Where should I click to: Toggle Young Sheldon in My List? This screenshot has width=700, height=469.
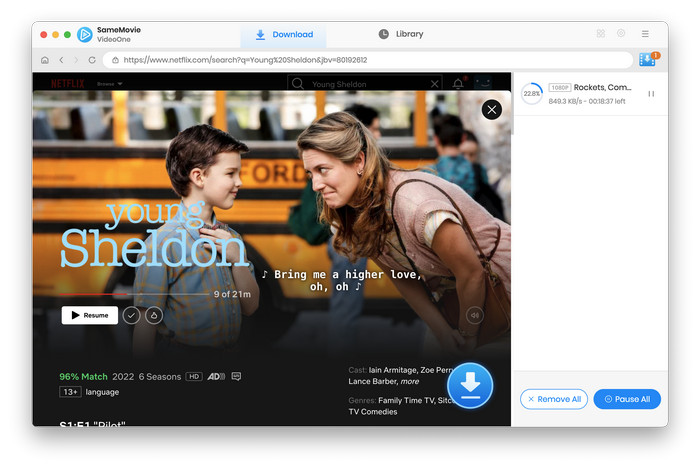[132, 315]
